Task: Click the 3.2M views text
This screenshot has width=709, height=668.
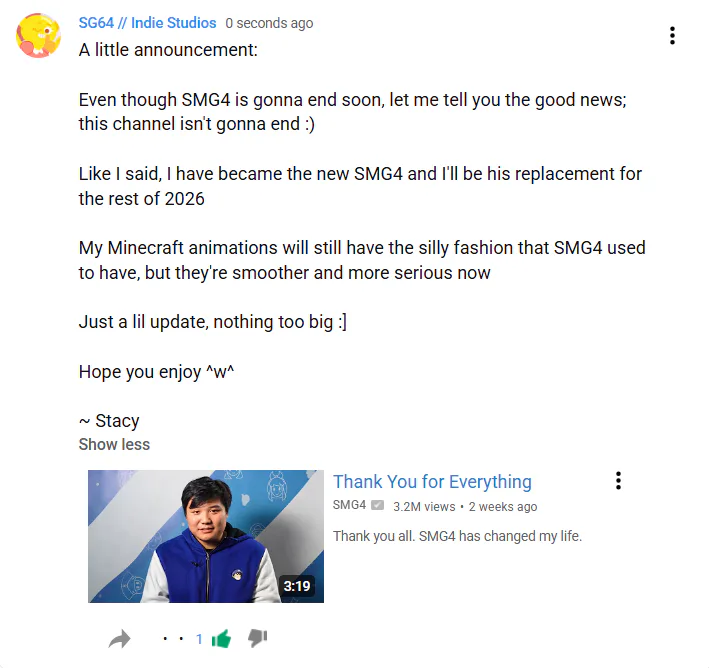Action: tap(424, 507)
